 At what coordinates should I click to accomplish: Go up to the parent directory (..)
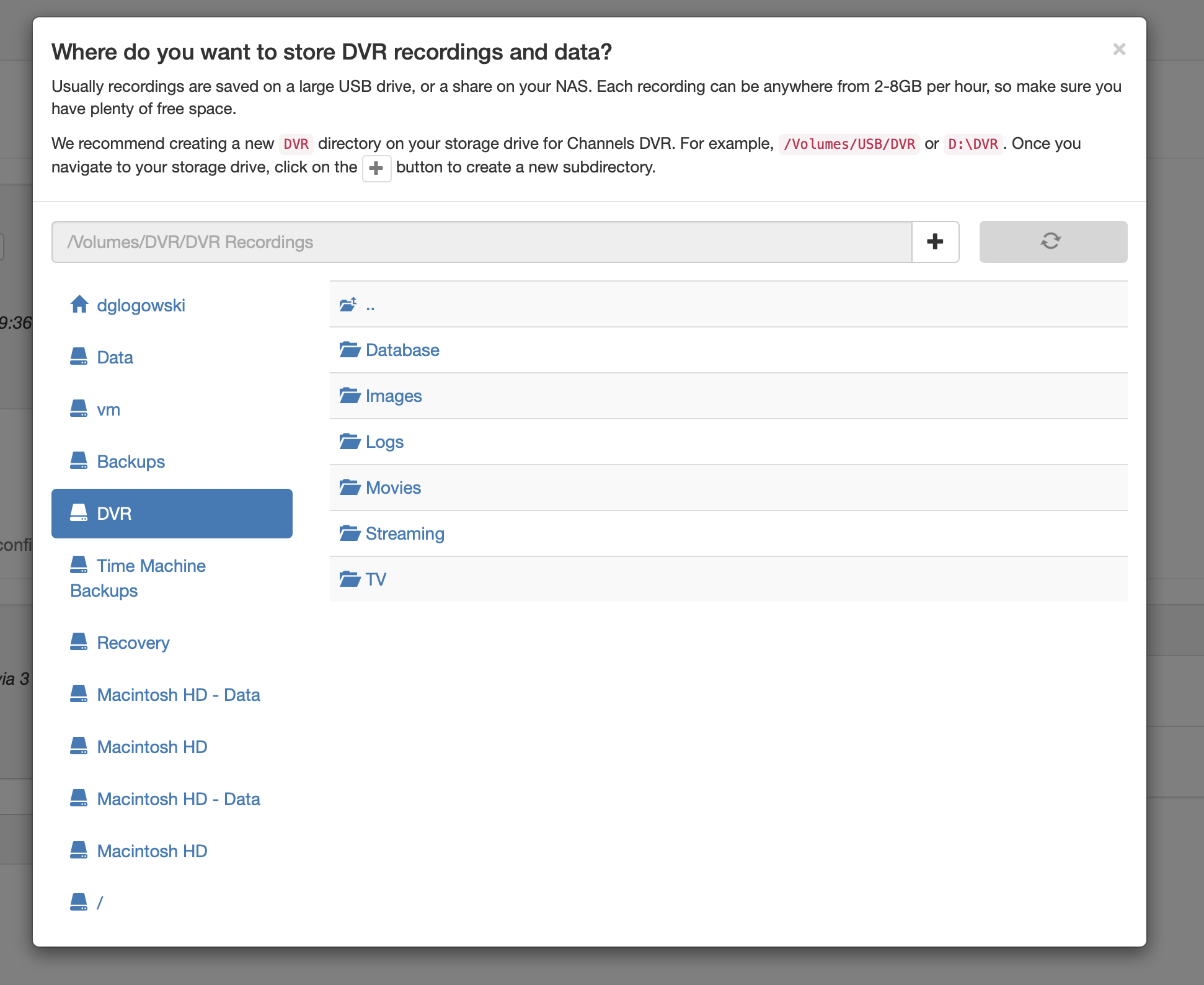coord(370,305)
